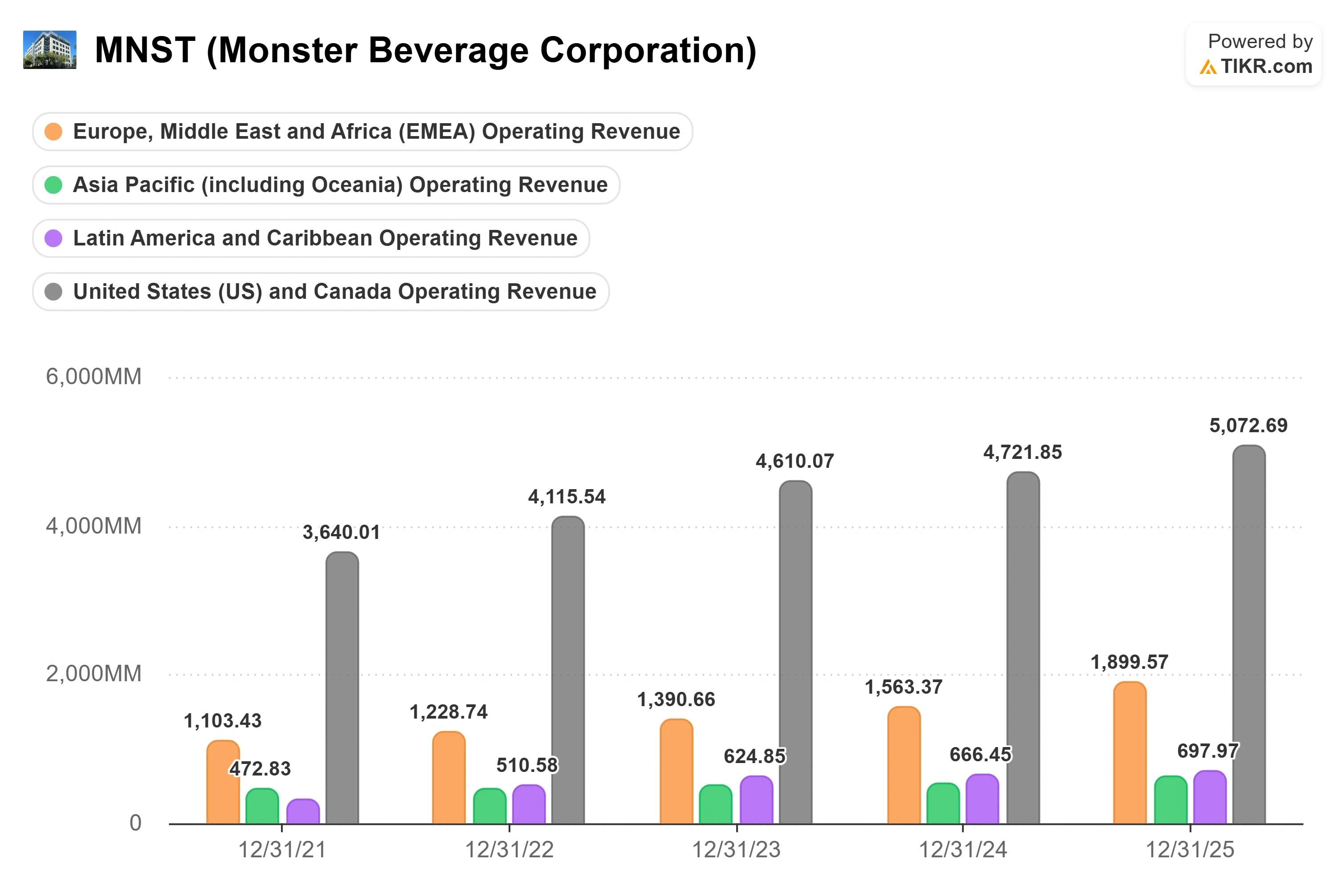The image size is (1344, 896).
Task: Click the 666.45 data label
Action: [x=981, y=755]
